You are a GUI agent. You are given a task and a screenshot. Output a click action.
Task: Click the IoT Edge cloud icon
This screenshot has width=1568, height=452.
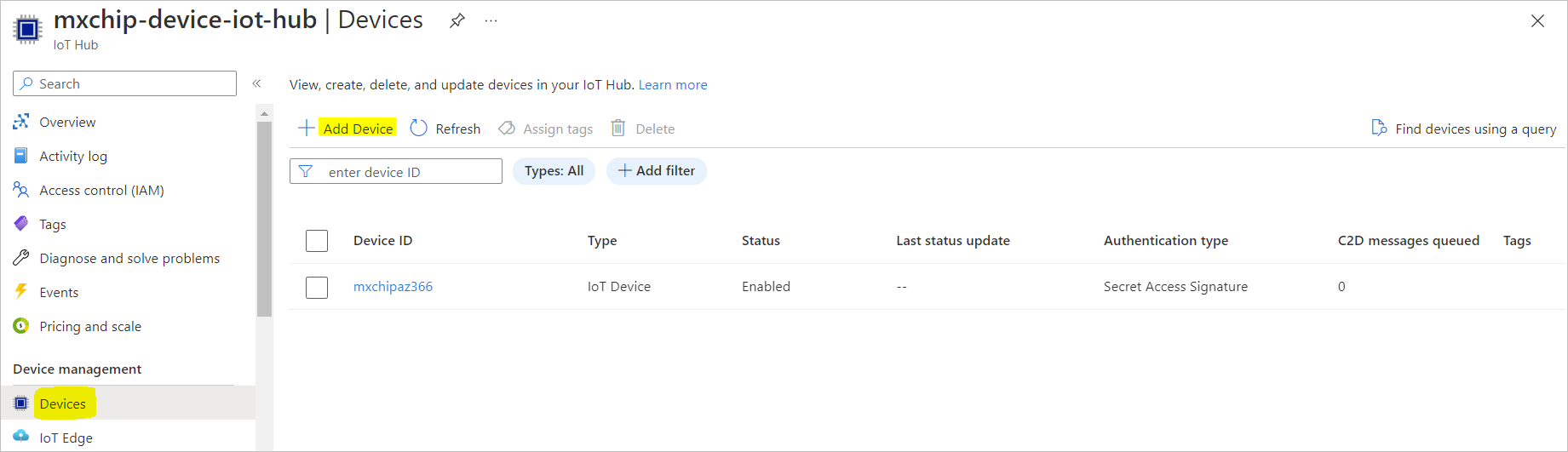[21, 437]
